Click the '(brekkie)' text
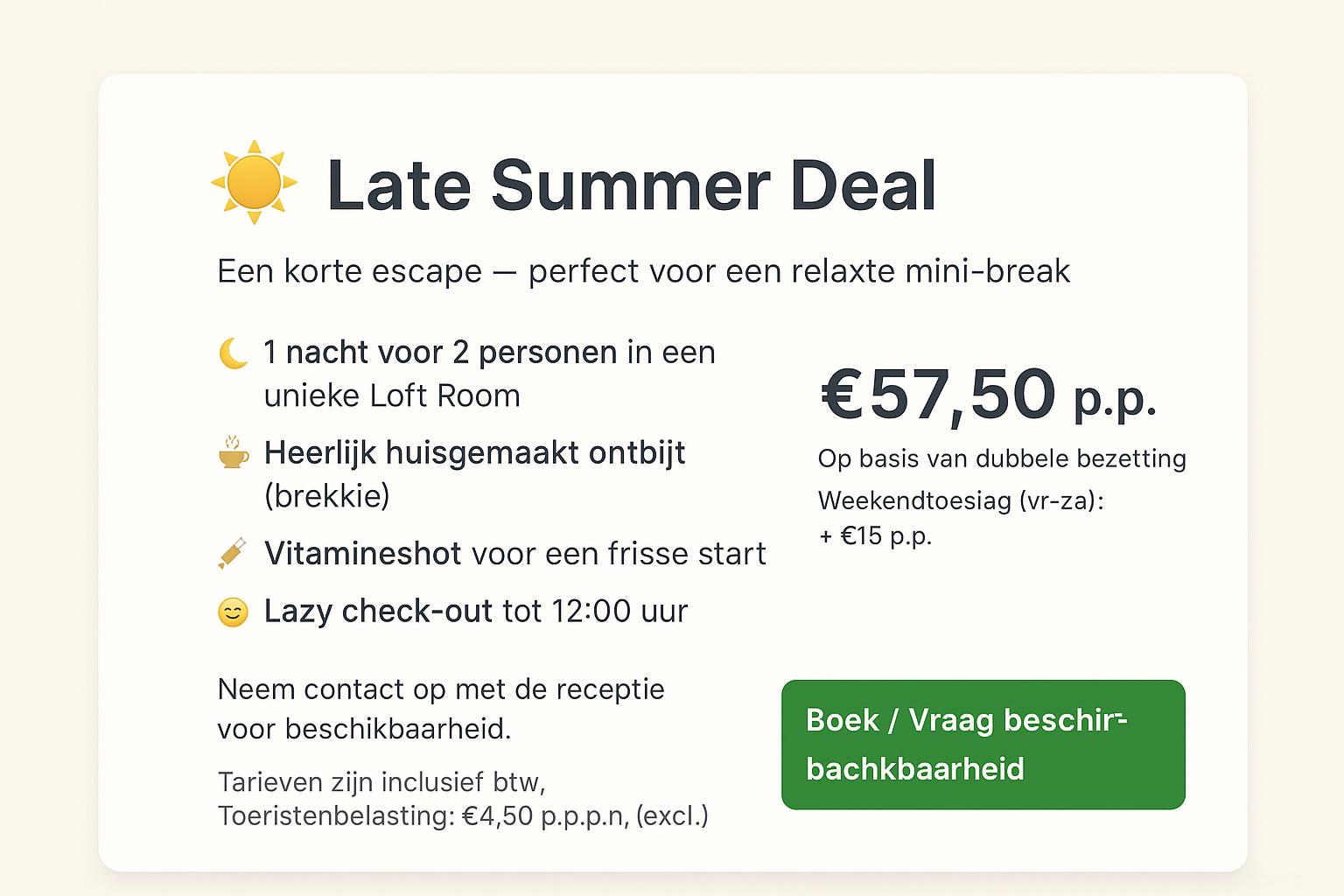Screen dimensions: 1344x896 pyautogui.click(x=327, y=496)
